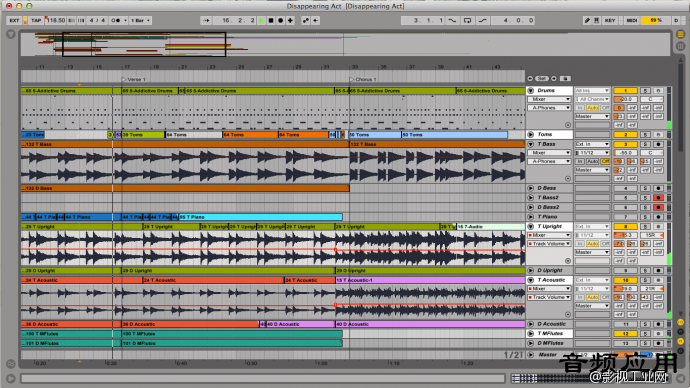
Task: Click the CPU load 59% meter
Action: point(655,20)
